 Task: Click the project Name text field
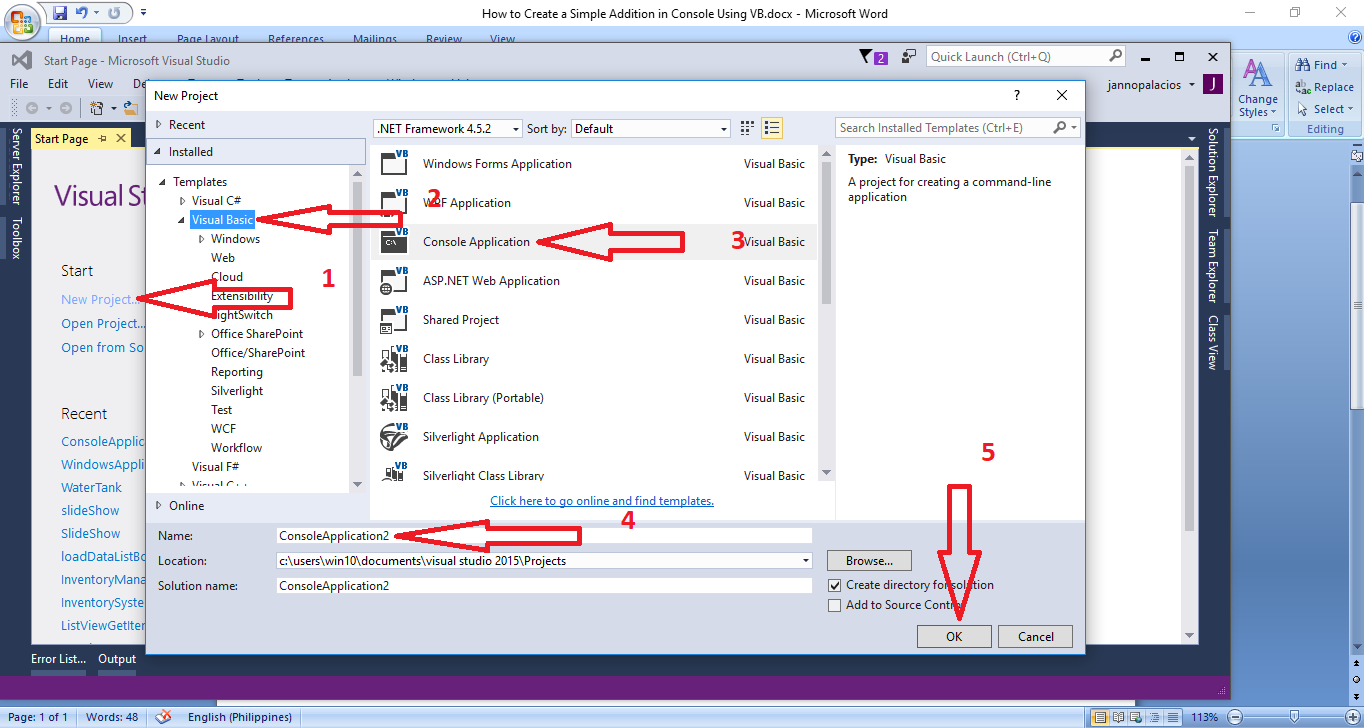click(x=544, y=536)
